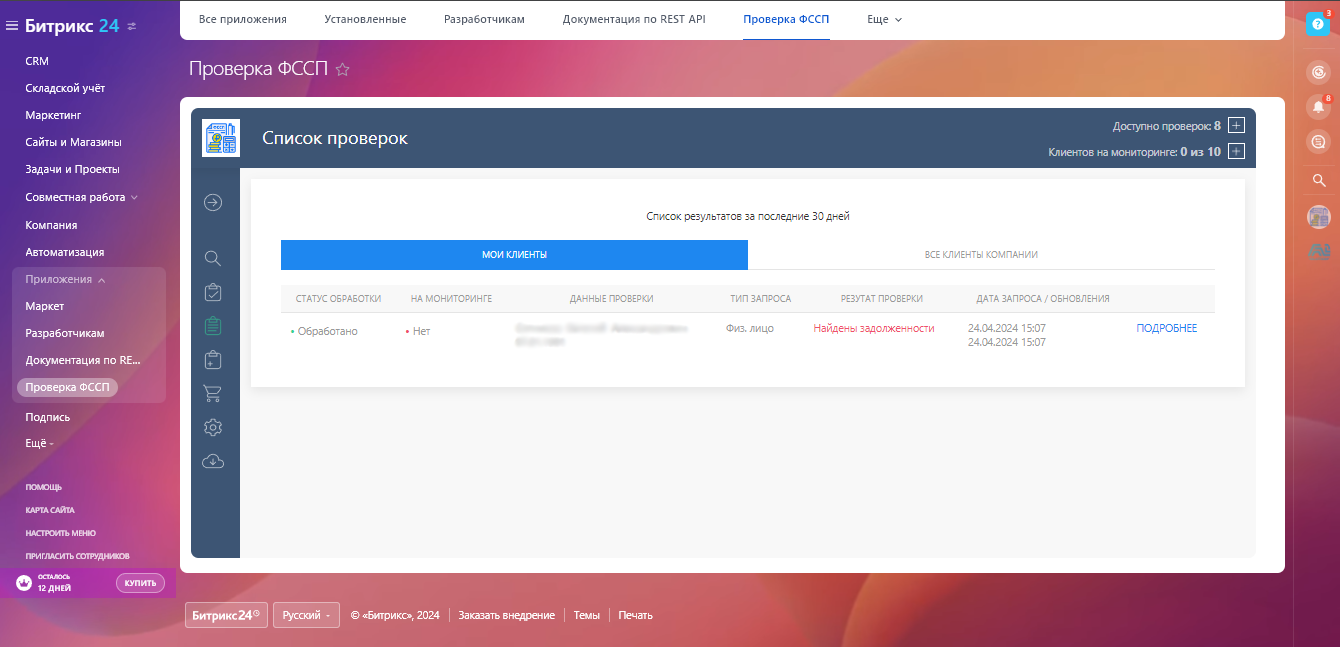Expand the Еще dropdown in top menu
Screen dimensions: 1340x647
(x=884, y=19)
